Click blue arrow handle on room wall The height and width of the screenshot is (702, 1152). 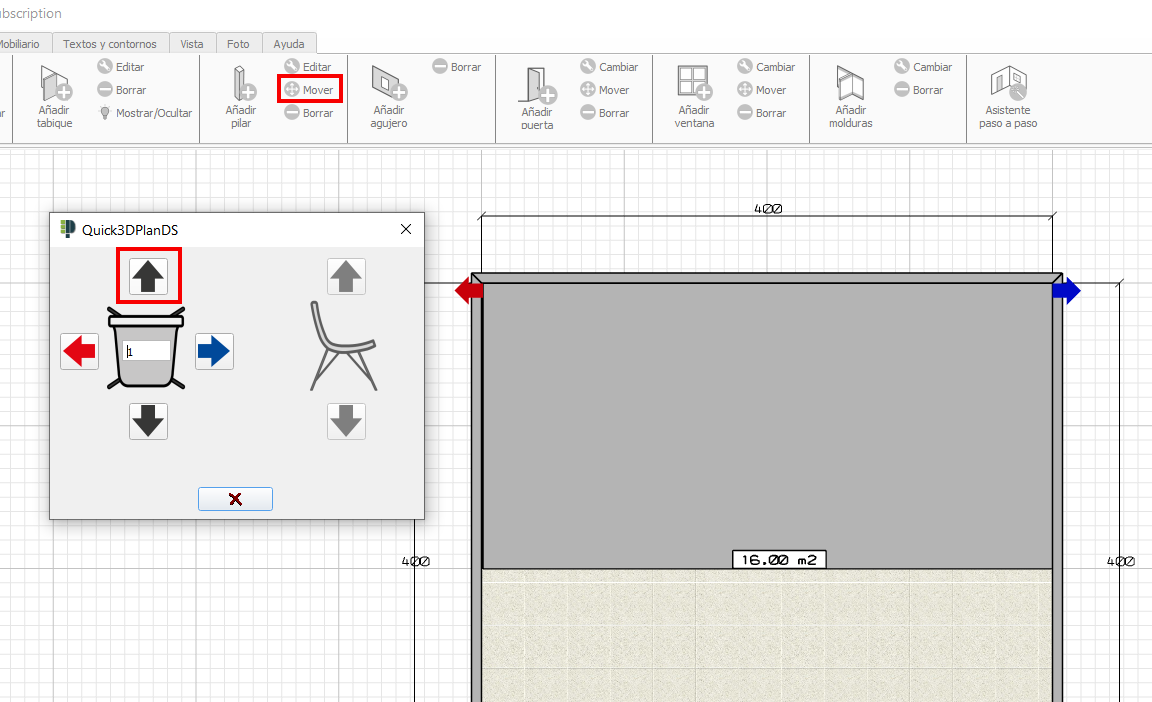[x=1066, y=291]
